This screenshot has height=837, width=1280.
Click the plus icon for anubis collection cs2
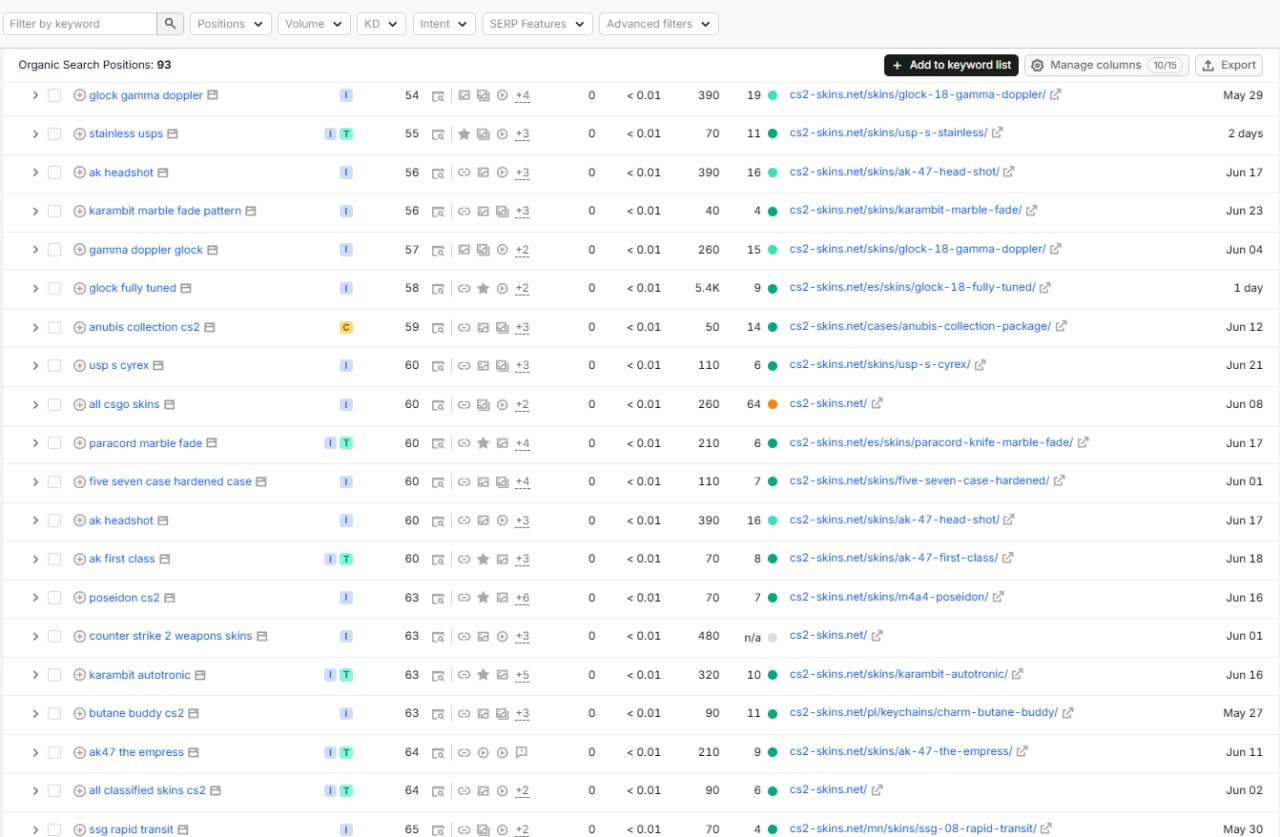tap(80, 328)
